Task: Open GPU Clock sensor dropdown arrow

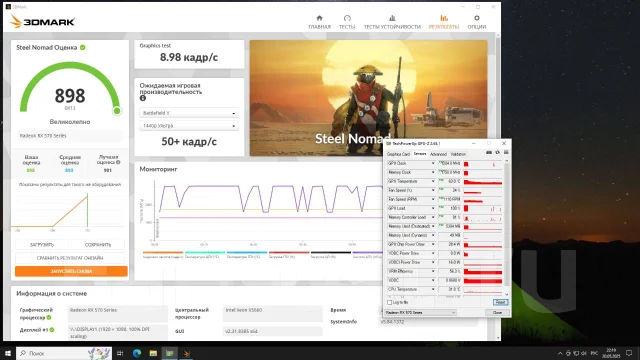Action: (433, 164)
